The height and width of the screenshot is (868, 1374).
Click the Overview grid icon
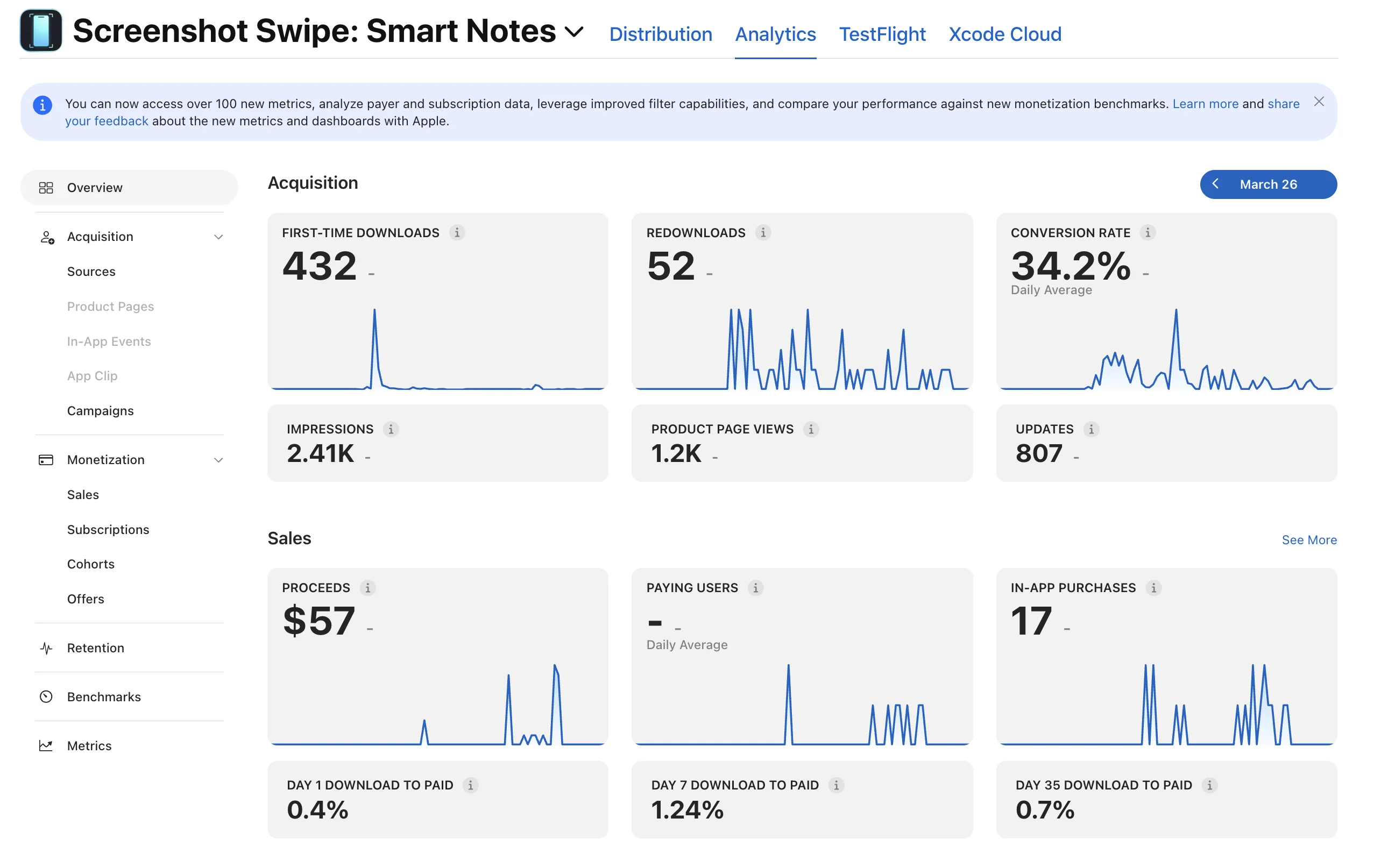click(x=46, y=188)
